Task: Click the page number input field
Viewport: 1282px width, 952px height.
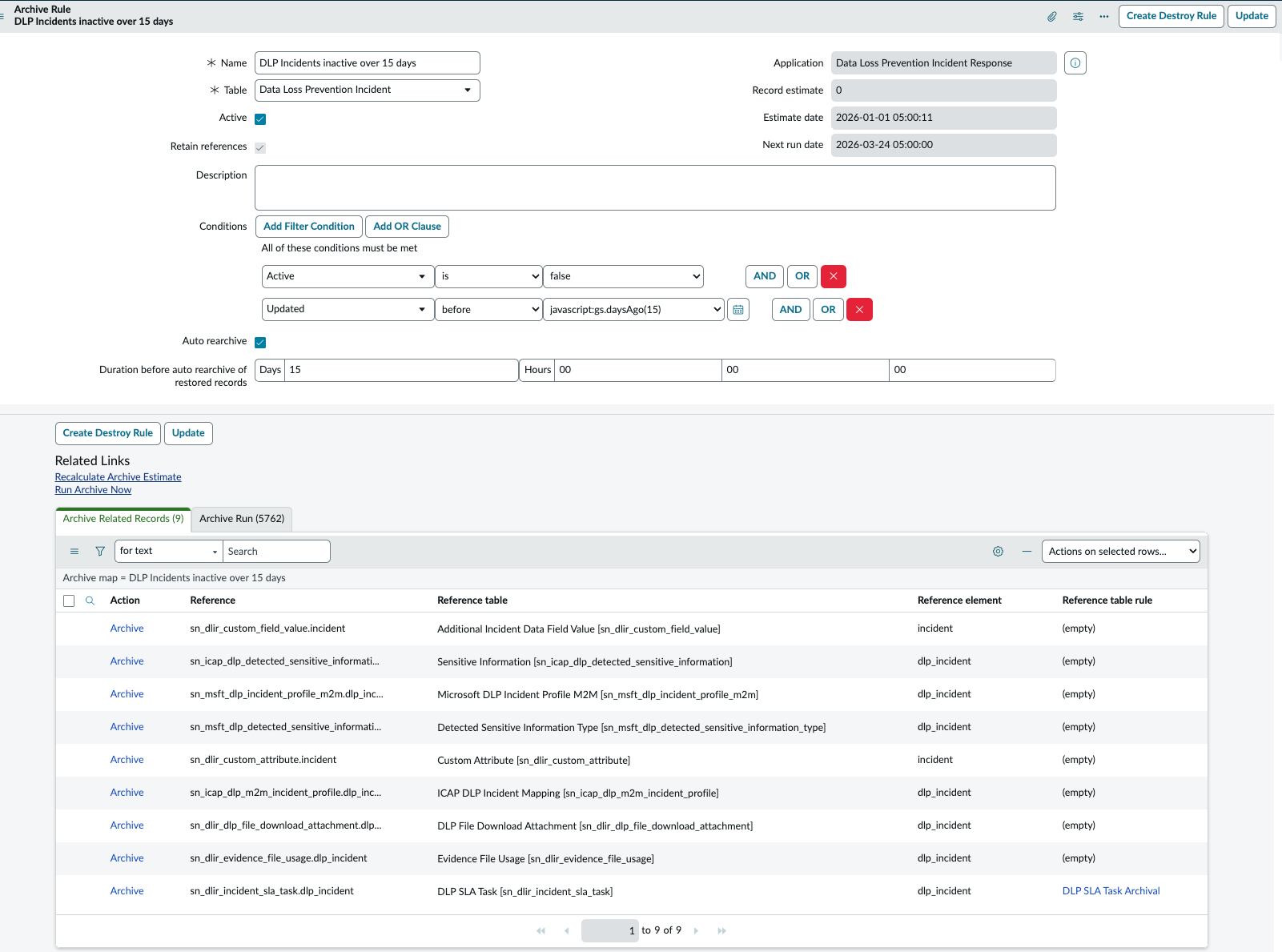Action: (x=609, y=930)
